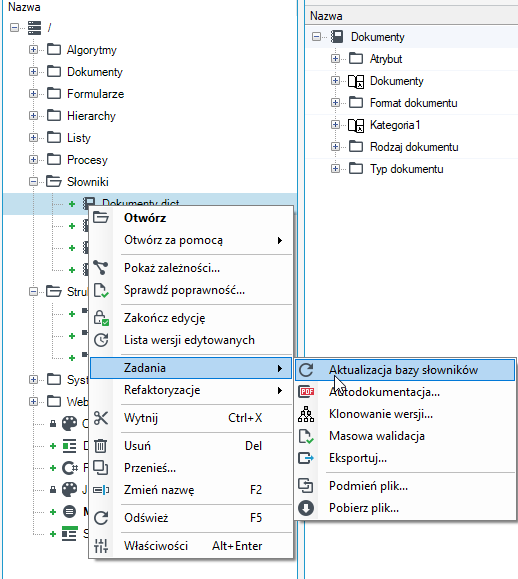
Task: Expand Format dokumentu node
Action: click(x=335, y=102)
